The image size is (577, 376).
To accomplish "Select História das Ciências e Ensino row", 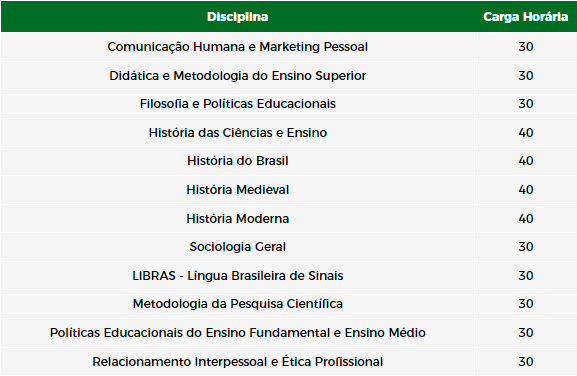I will (288, 132).
